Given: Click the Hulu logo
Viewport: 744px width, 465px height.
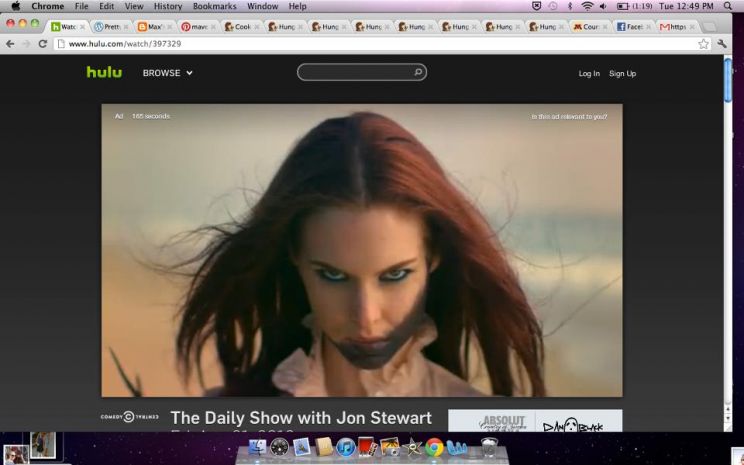Looking at the screenshot, I should [x=104, y=72].
